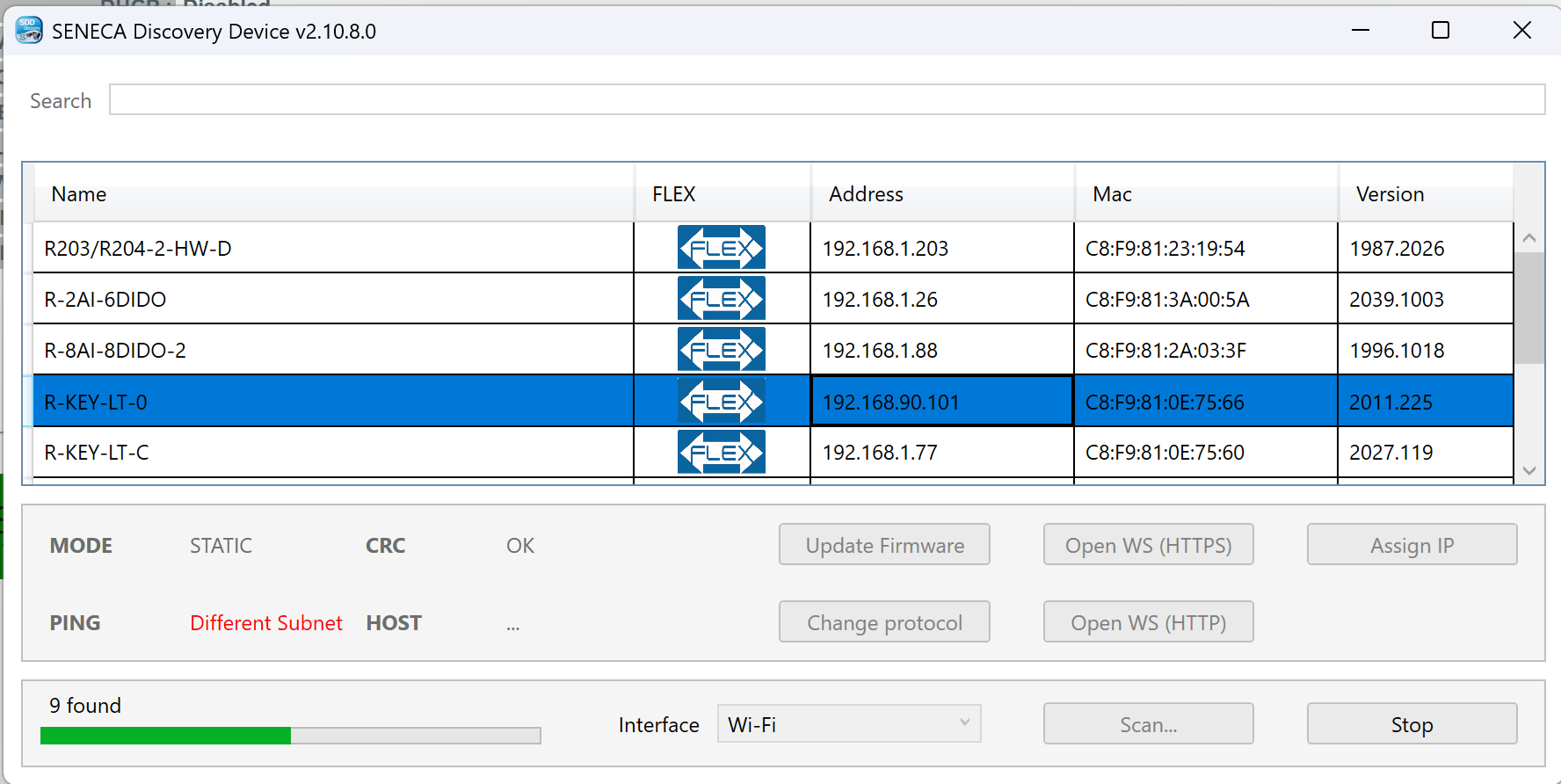The image size is (1561, 784).
Task: Select device R203/R204-2-HW-D
Action: pos(333,248)
